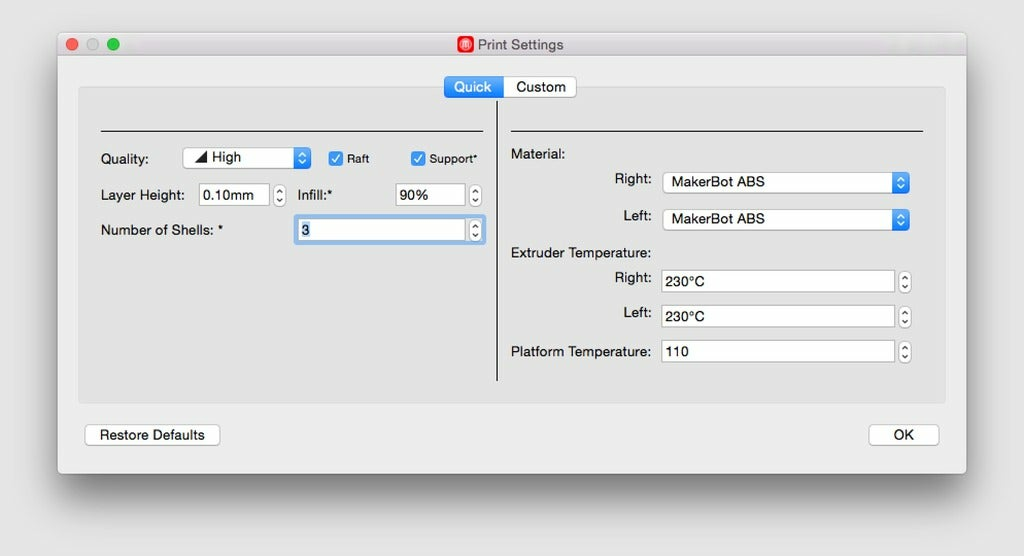Click the Number of Shells stepper
1024x556 pixels.
(x=475, y=230)
